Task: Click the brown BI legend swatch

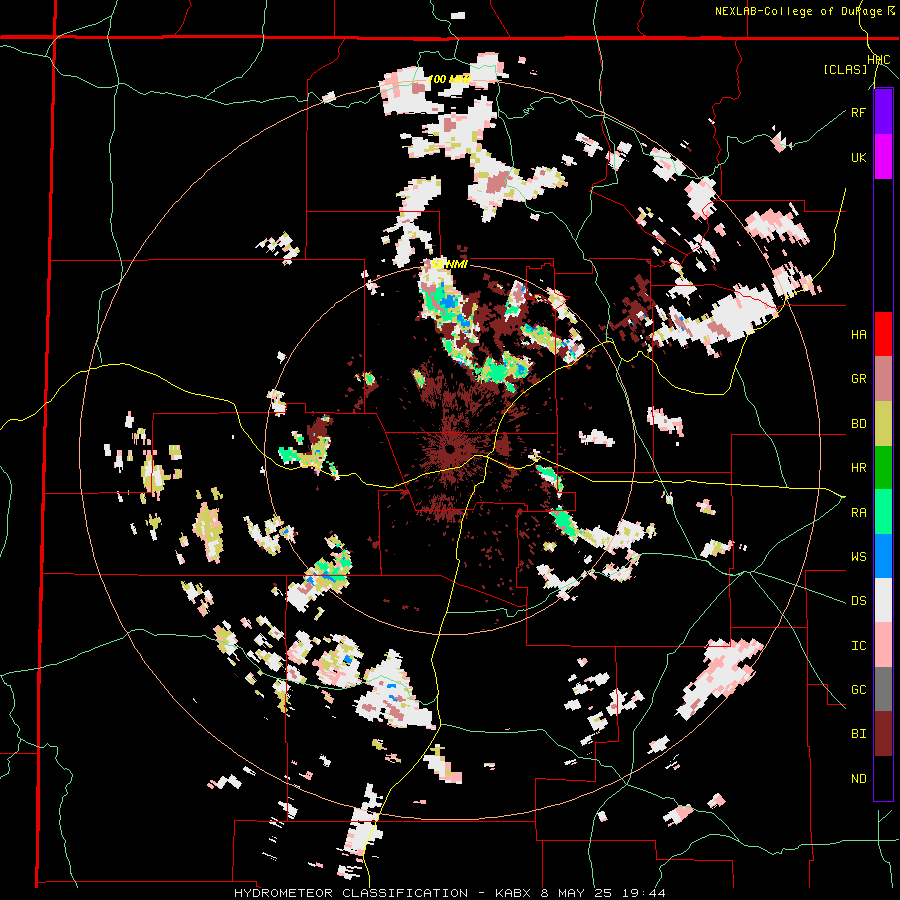Action: [883, 734]
